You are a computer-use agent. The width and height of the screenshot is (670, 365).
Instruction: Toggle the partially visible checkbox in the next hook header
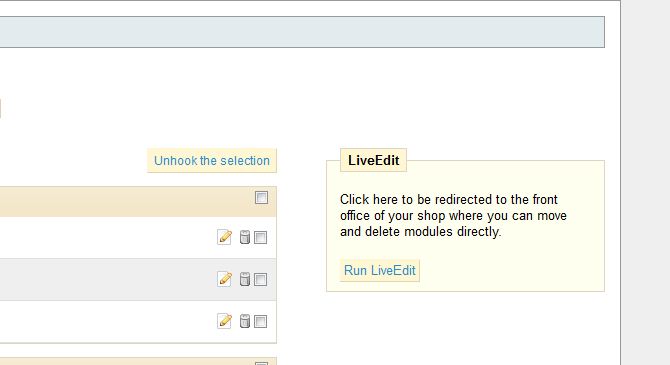pyautogui.click(x=262, y=363)
